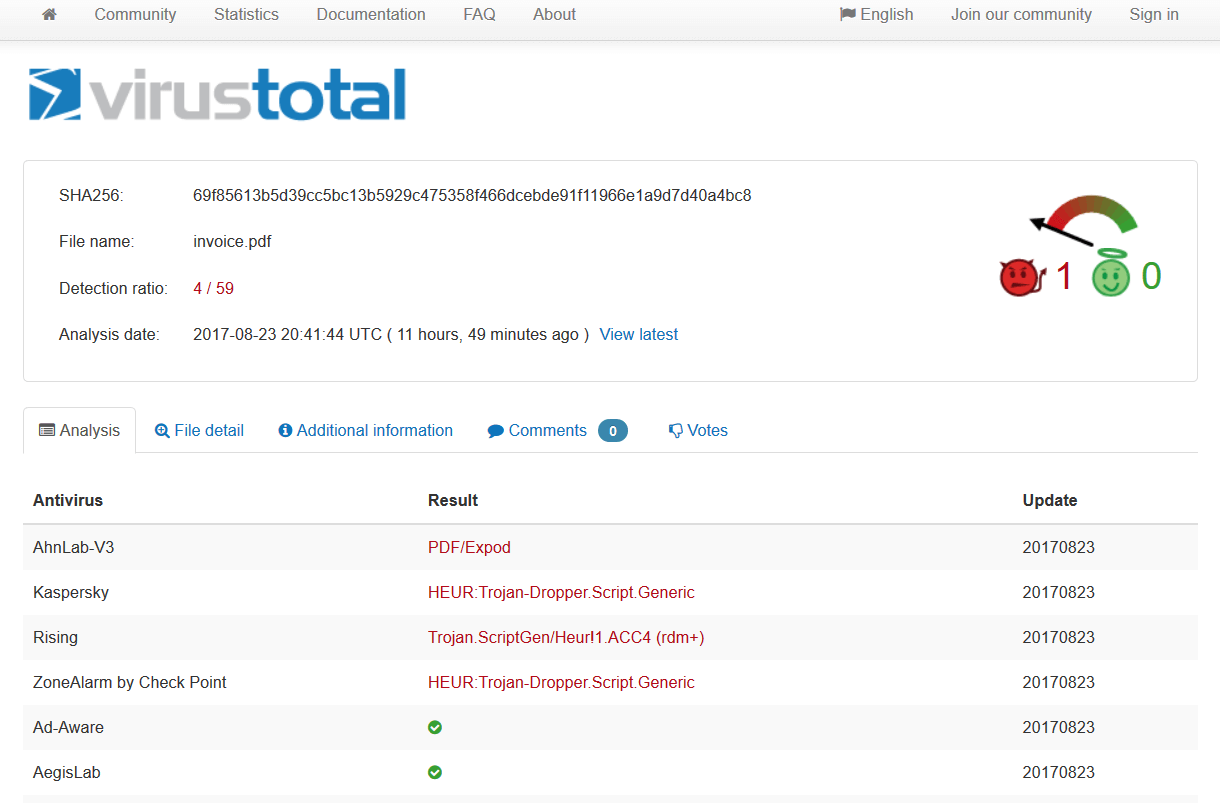This screenshot has height=803, width=1220.
Task: Select the Analysis tab
Action: click(79, 431)
